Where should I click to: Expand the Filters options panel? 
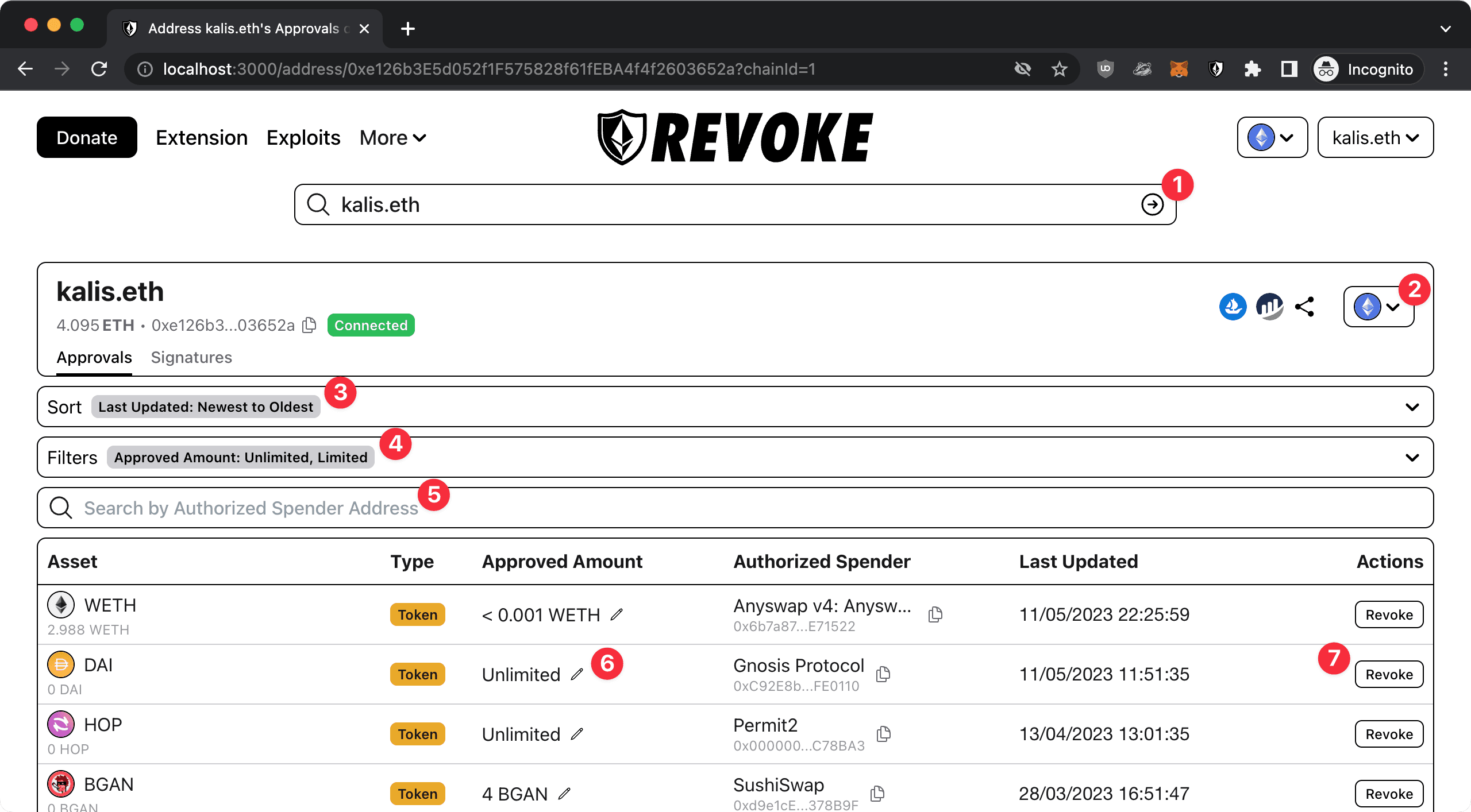pyautogui.click(x=1411, y=457)
